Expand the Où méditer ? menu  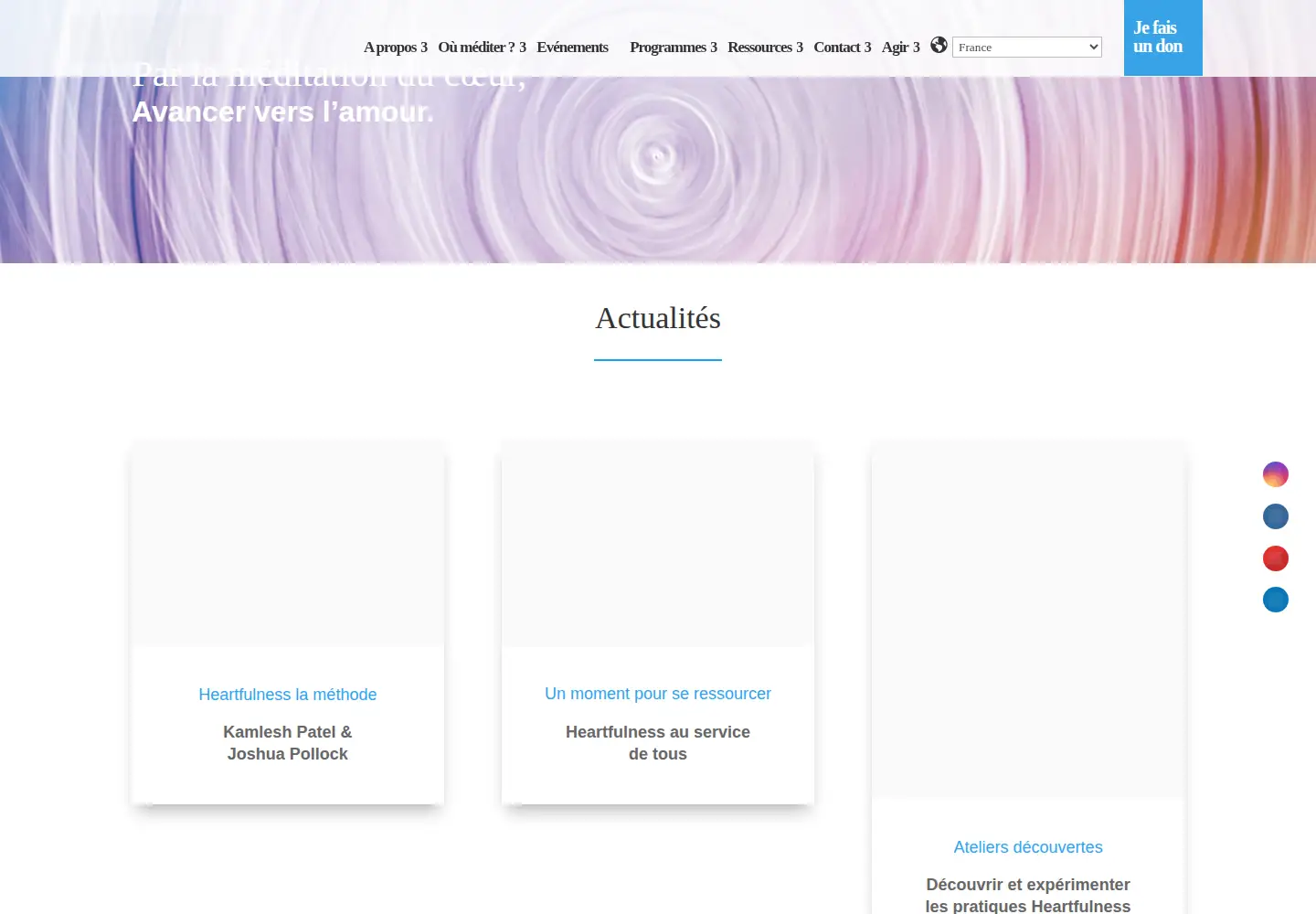[x=482, y=48]
